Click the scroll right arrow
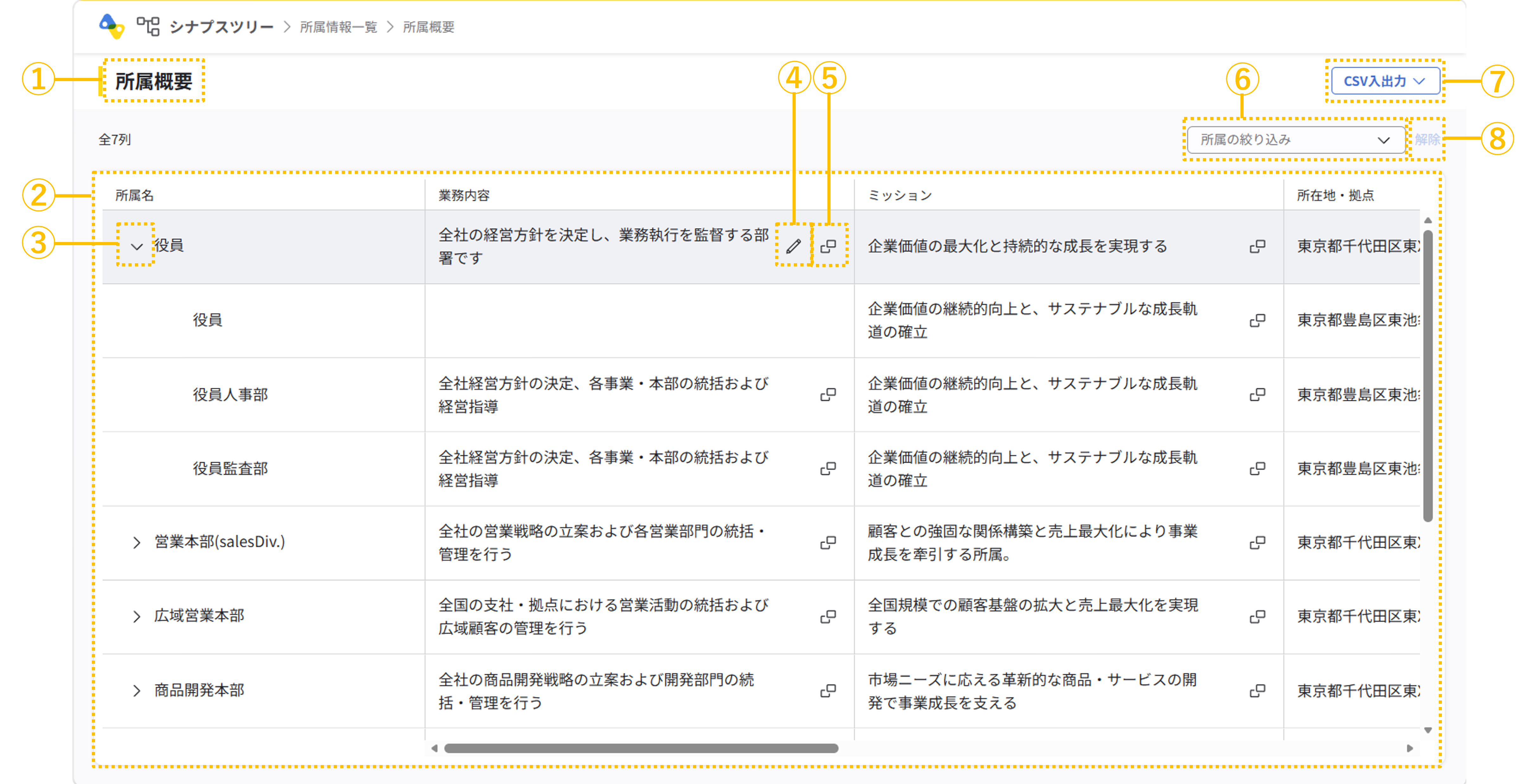The width and height of the screenshot is (1536, 784). pyautogui.click(x=1410, y=748)
